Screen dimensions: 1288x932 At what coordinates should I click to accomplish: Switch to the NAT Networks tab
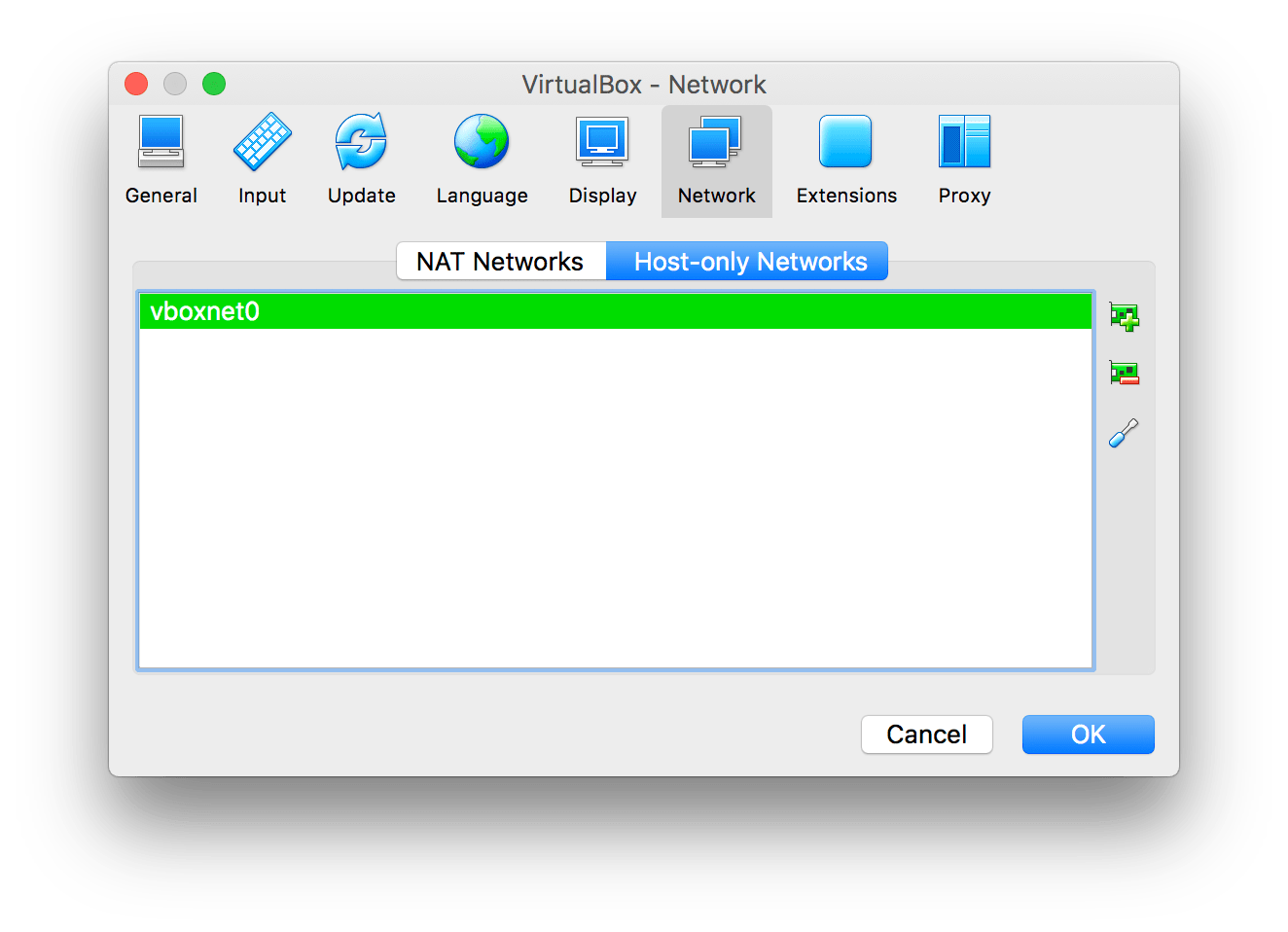pyautogui.click(x=500, y=261)
